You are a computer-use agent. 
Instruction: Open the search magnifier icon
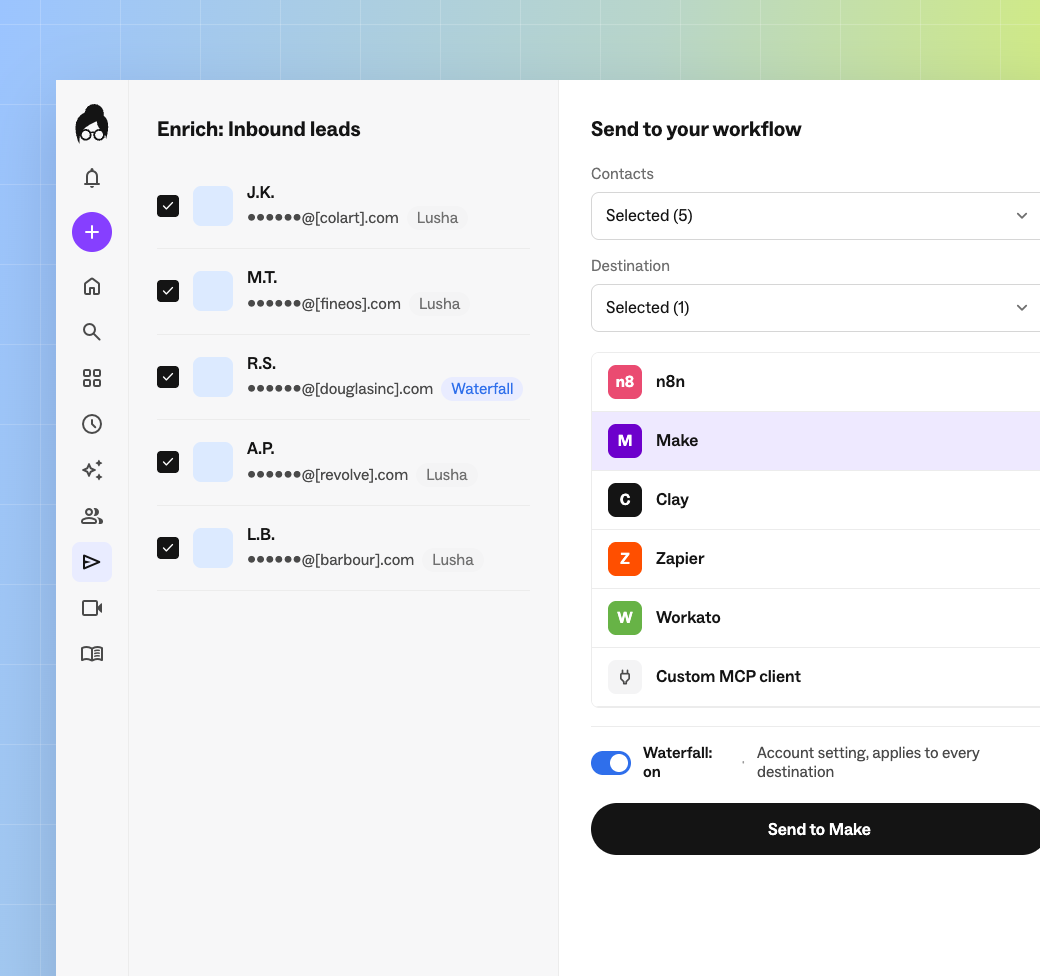(92, 332)
